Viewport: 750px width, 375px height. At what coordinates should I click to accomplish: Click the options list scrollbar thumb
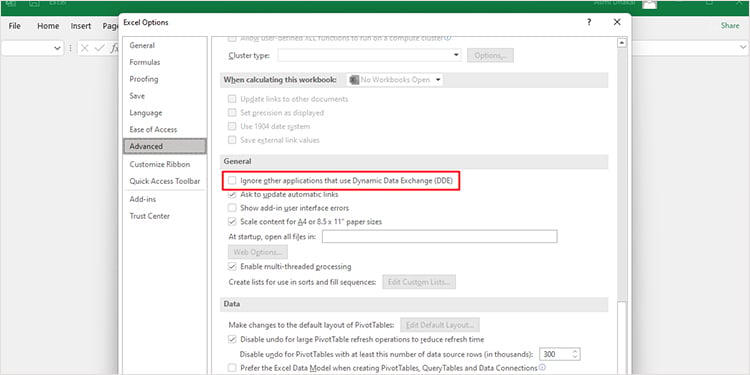622,338
